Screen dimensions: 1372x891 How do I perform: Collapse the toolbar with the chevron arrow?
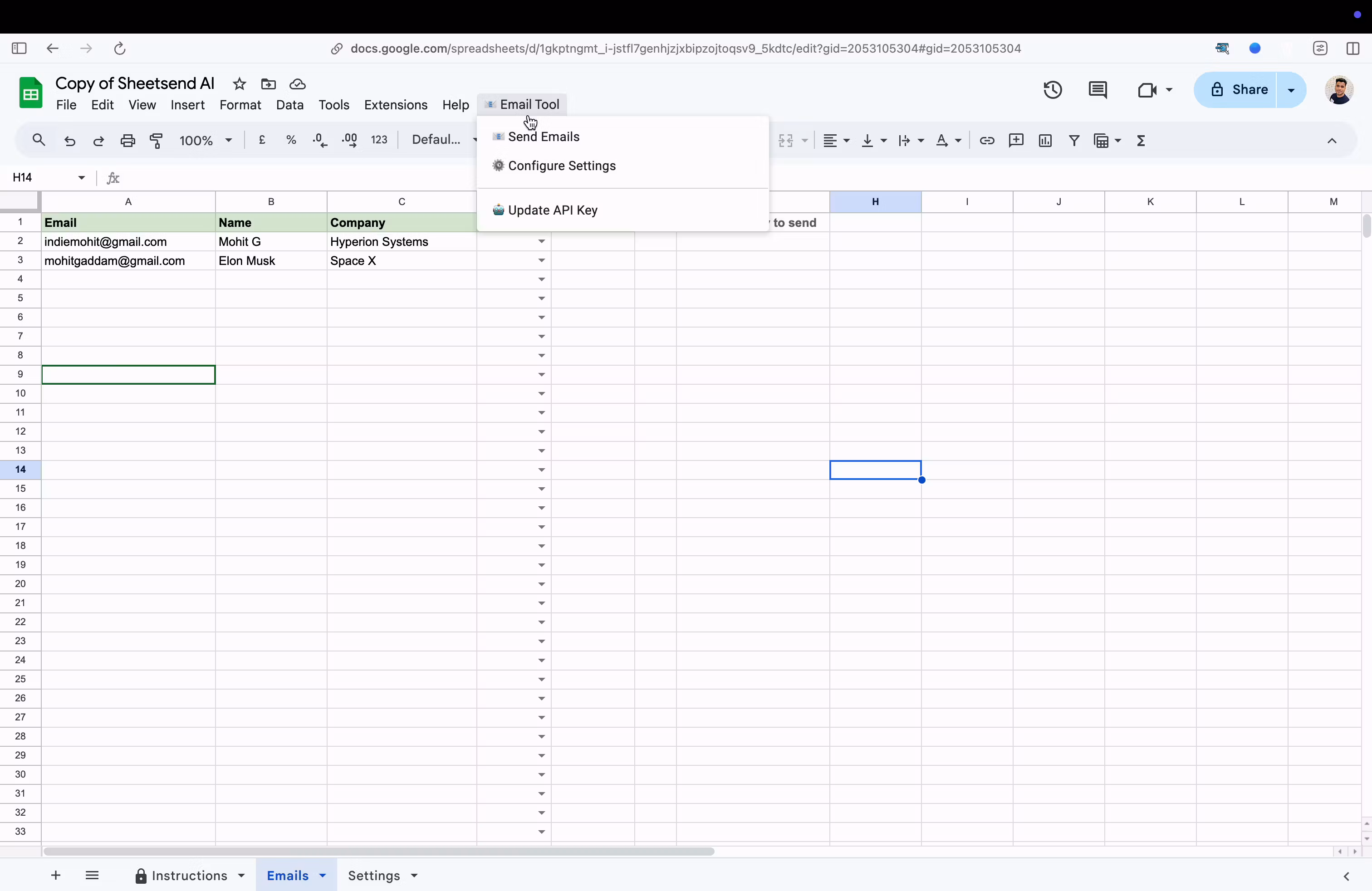coord(1332,141)
